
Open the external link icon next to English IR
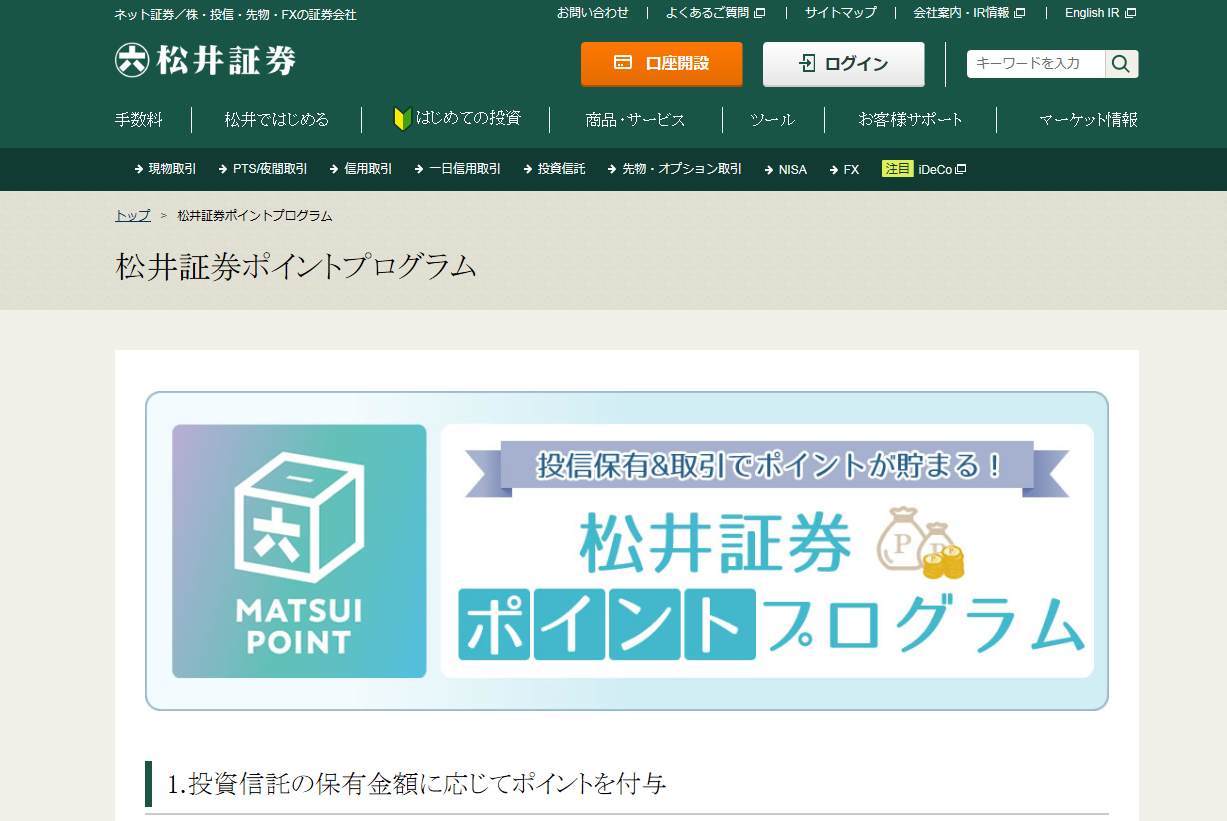1132,12
